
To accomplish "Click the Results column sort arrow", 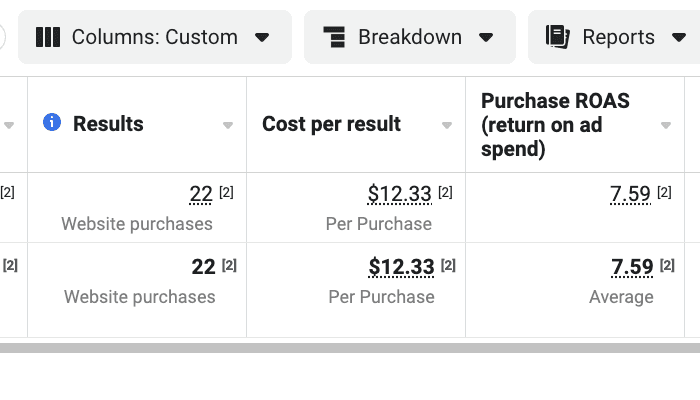I will (228, 125).
